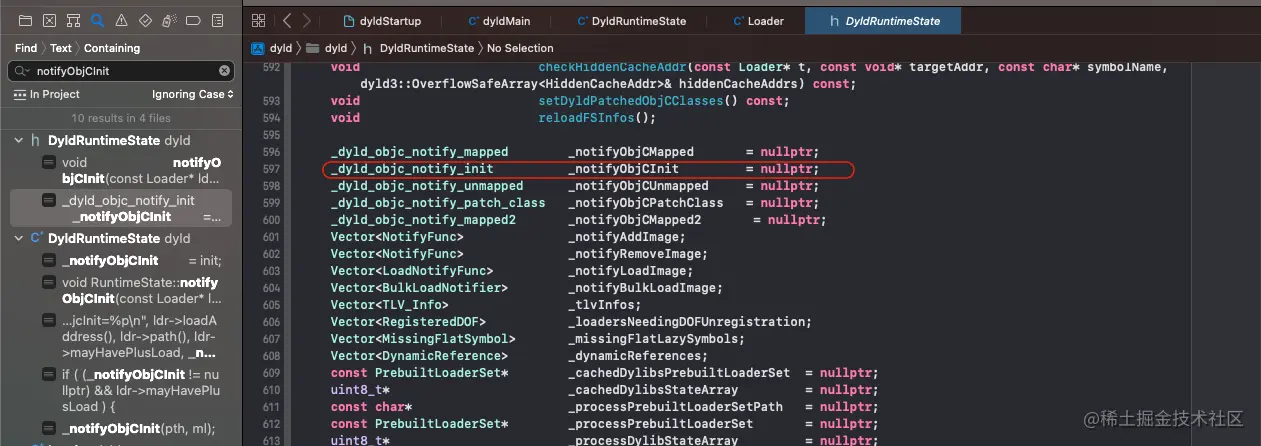
Task: Click the _notifyObjCInit identifier in code
Action: pyautogui.click(x=624, y=169)
